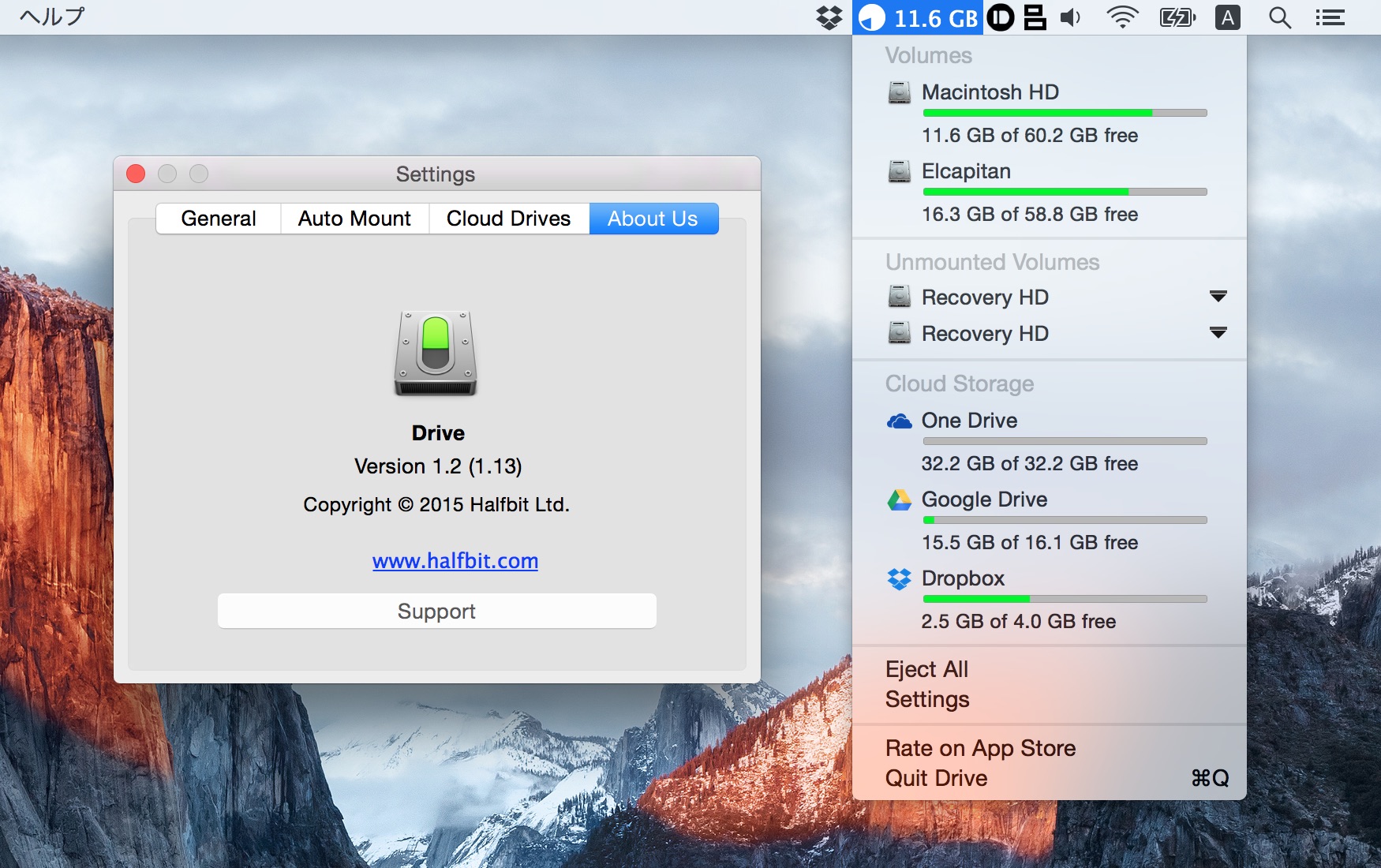Click the second Recovery HD disk icon

tap(900, 333)
